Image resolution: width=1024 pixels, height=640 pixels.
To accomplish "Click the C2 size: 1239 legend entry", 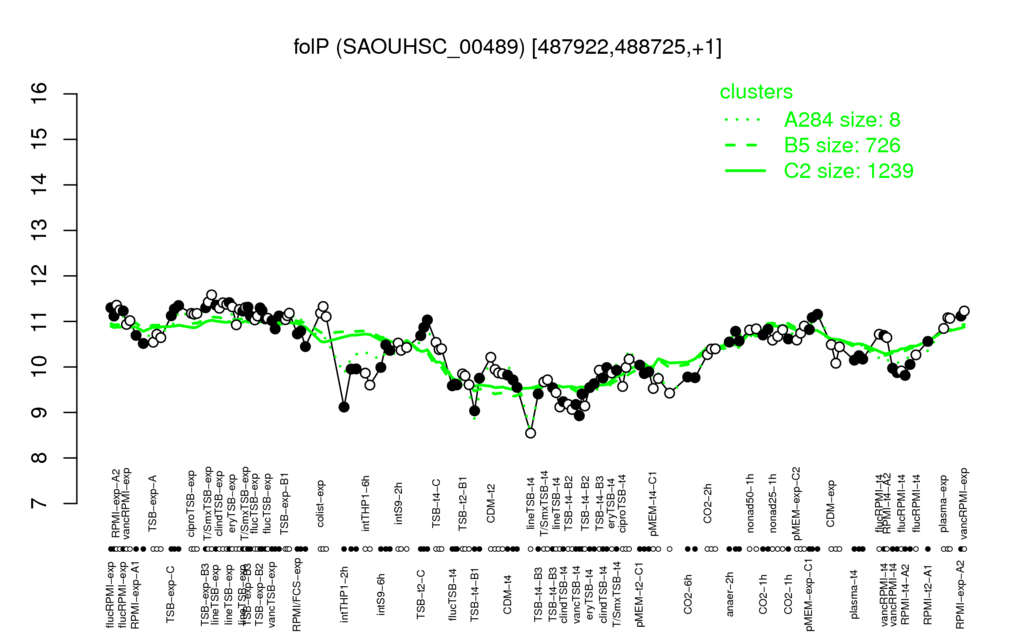I will click(848, 170).
